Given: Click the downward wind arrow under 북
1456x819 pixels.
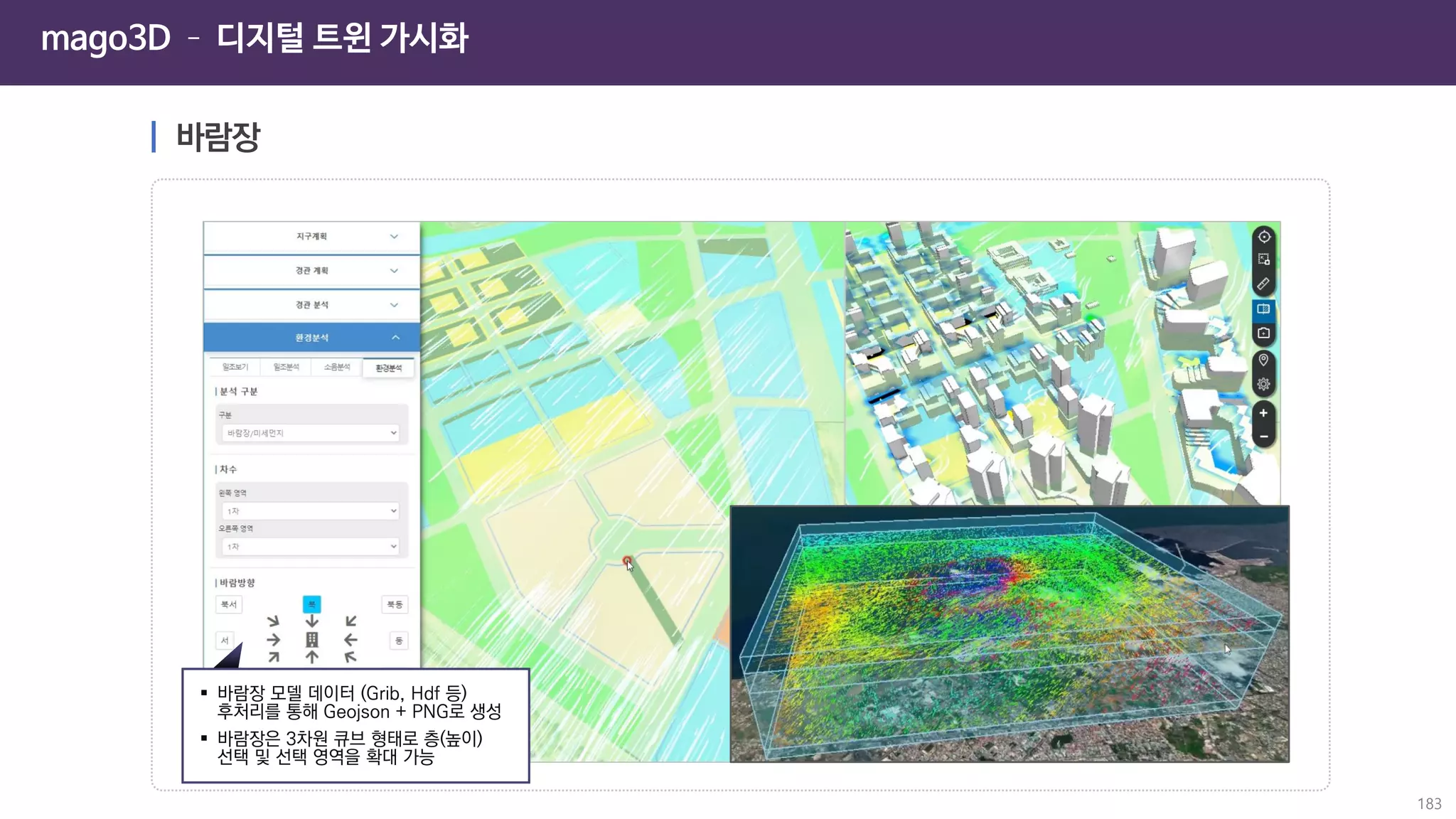Looking at the screenshot, I should [311, 621].
